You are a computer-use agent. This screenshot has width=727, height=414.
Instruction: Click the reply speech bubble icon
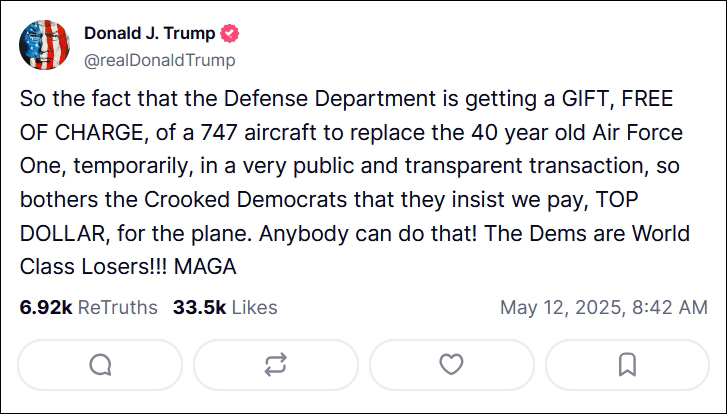point(100,364)
